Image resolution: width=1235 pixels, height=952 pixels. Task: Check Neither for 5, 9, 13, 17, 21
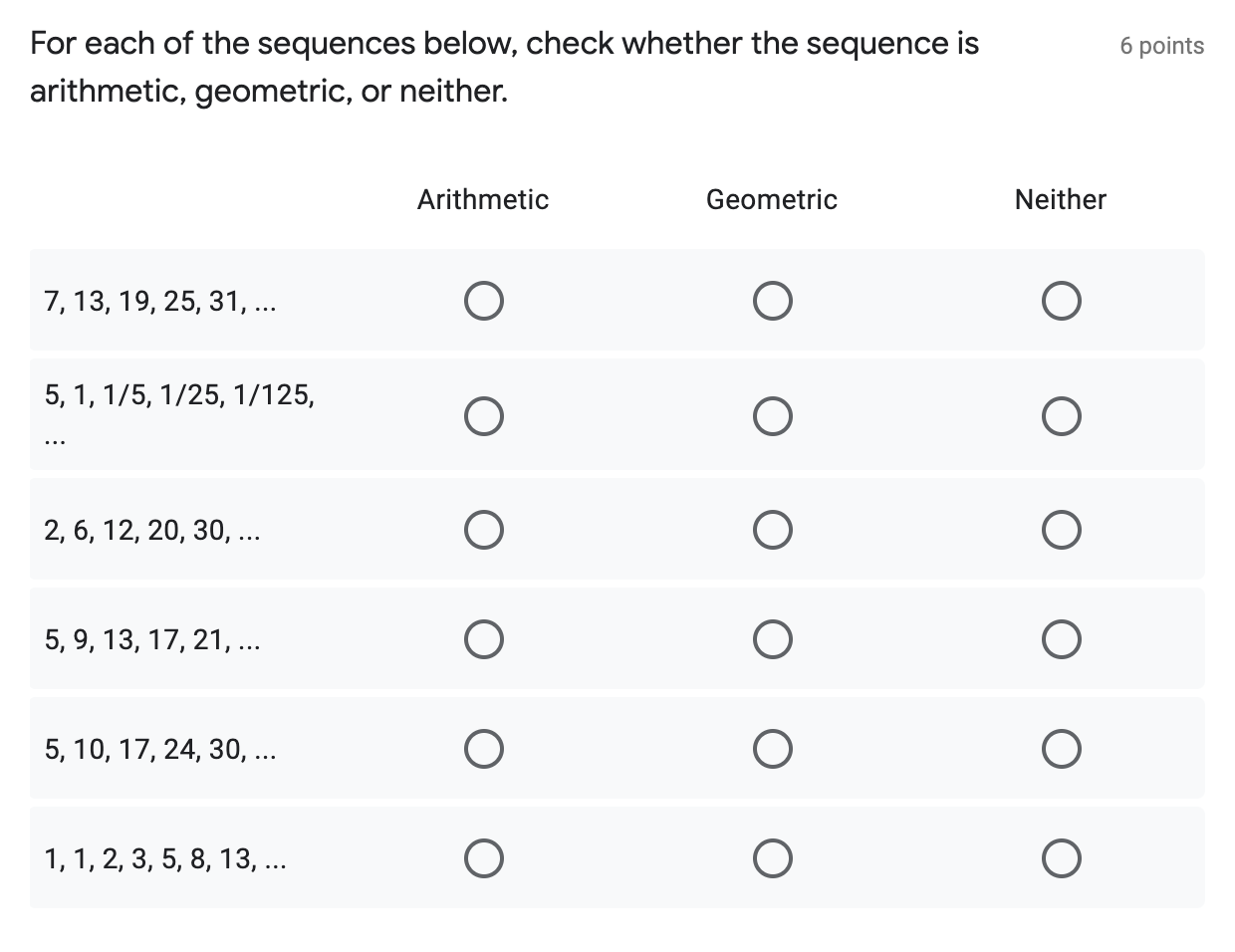point(1062,638)
